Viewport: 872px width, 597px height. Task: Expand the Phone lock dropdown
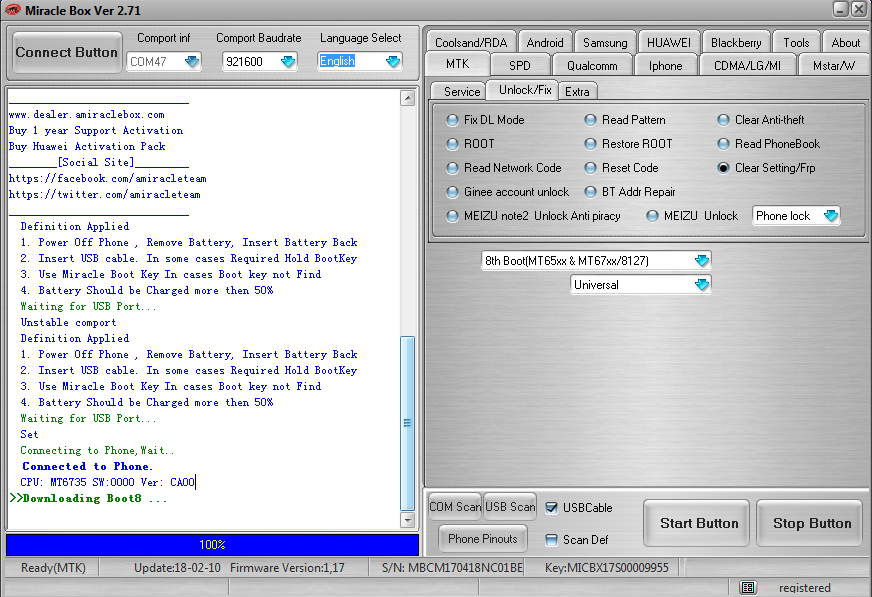pyautogui.click(x=831, y=216)
